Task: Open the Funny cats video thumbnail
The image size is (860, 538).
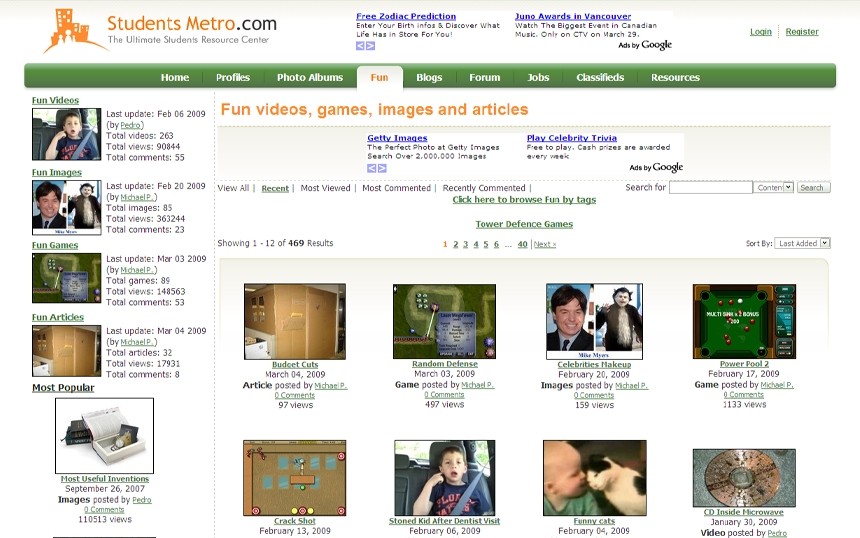Action: pos(594,478)
